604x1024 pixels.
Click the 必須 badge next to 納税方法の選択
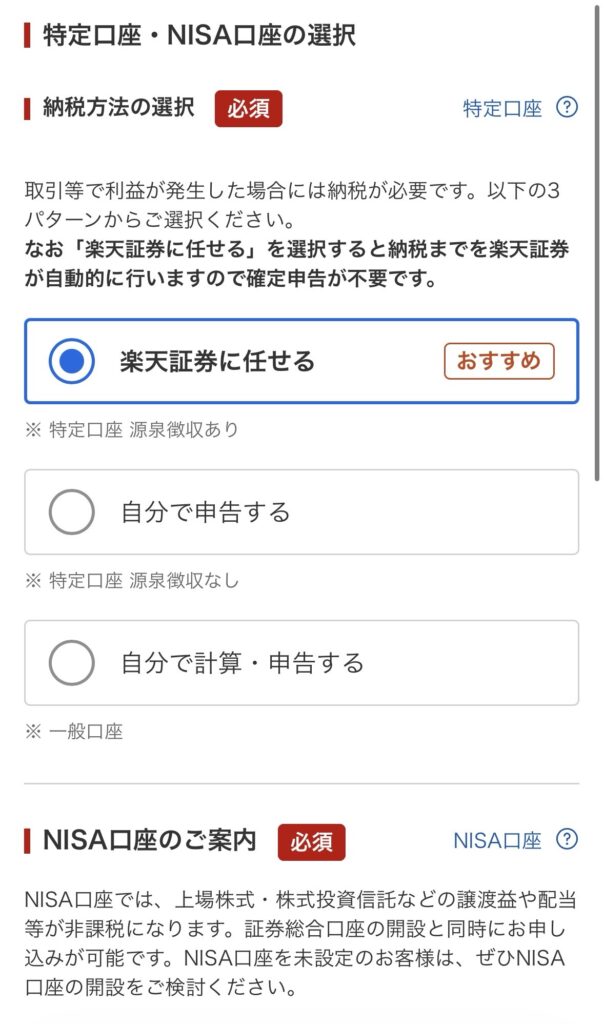pyautogui.click(x=248, y=108)
